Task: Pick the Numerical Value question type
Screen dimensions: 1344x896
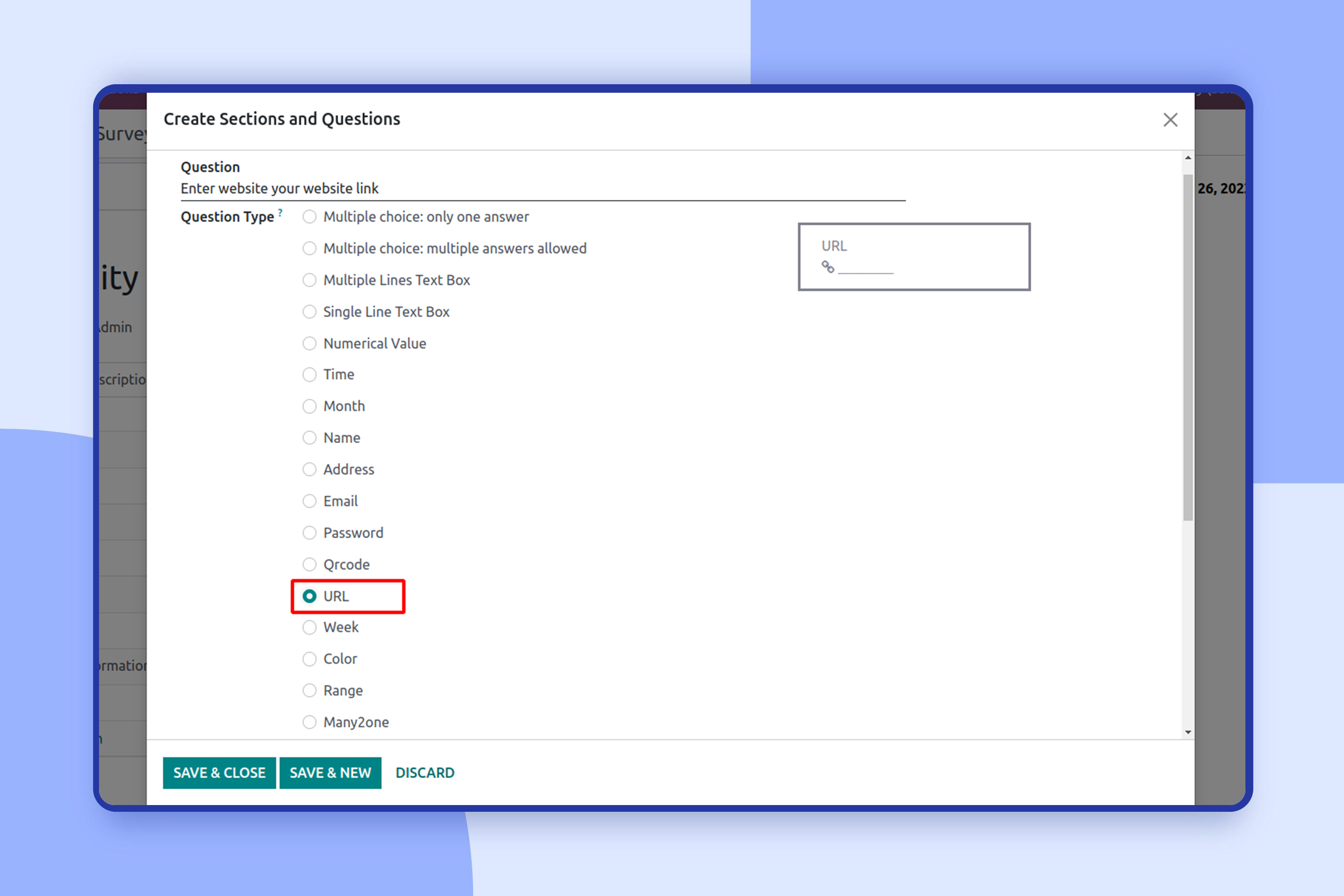Action: coord(309,344)
